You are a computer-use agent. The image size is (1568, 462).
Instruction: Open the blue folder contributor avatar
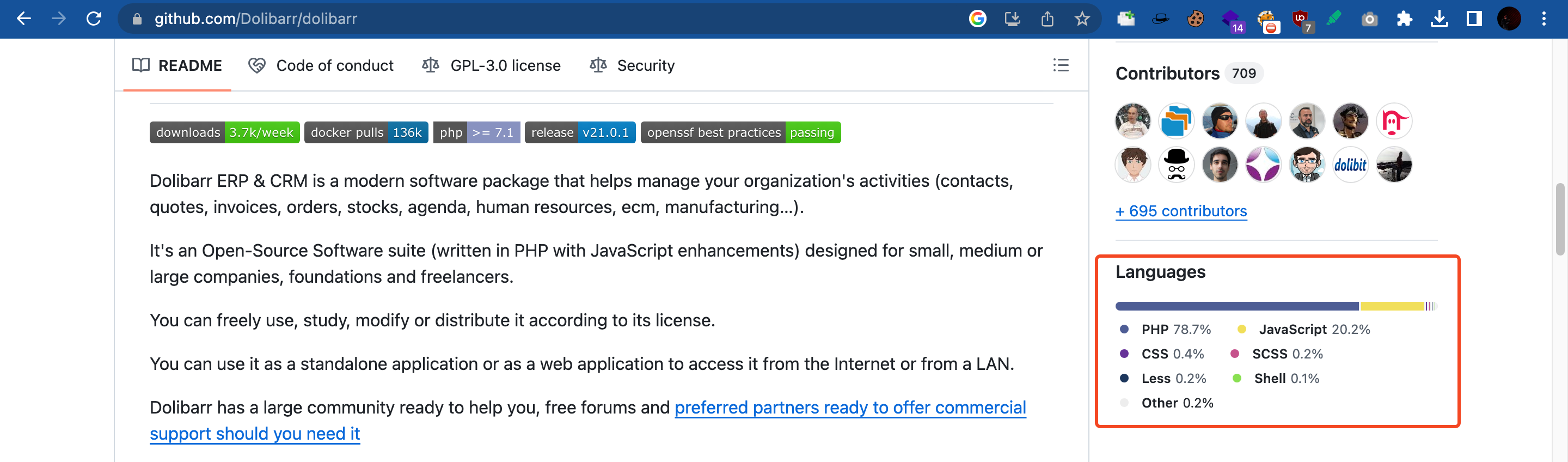[x=1176, y=121]
